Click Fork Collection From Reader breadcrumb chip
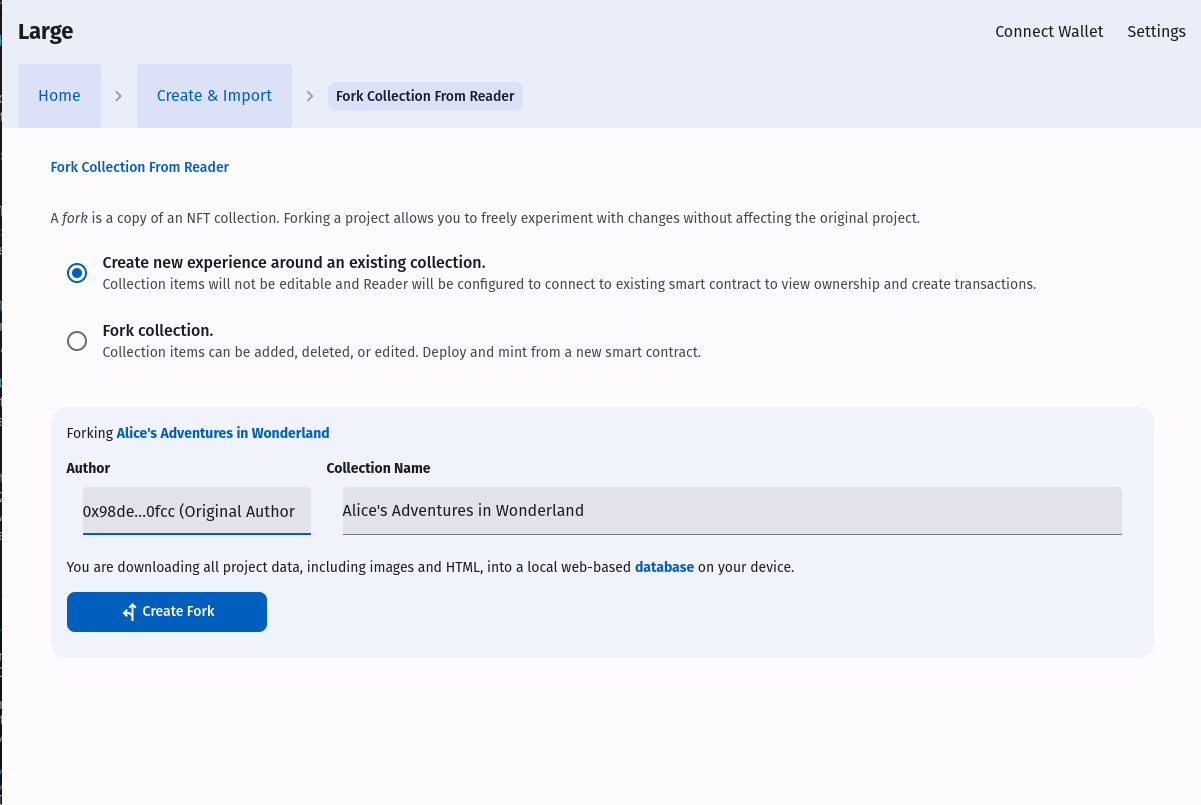 pos(425,96)
